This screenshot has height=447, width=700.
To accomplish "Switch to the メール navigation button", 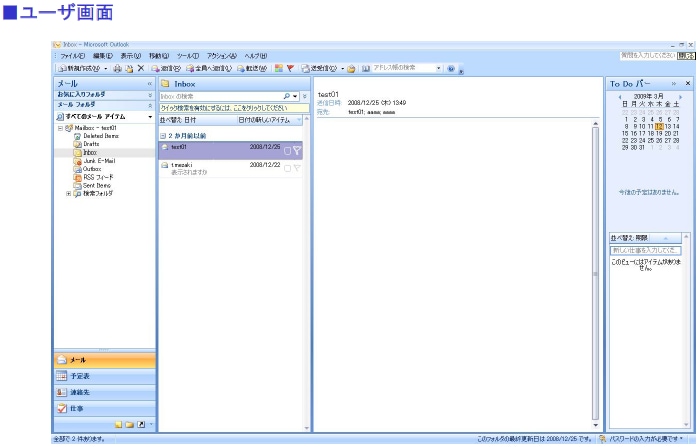I will pyautogui.click(x=105, y=360).
